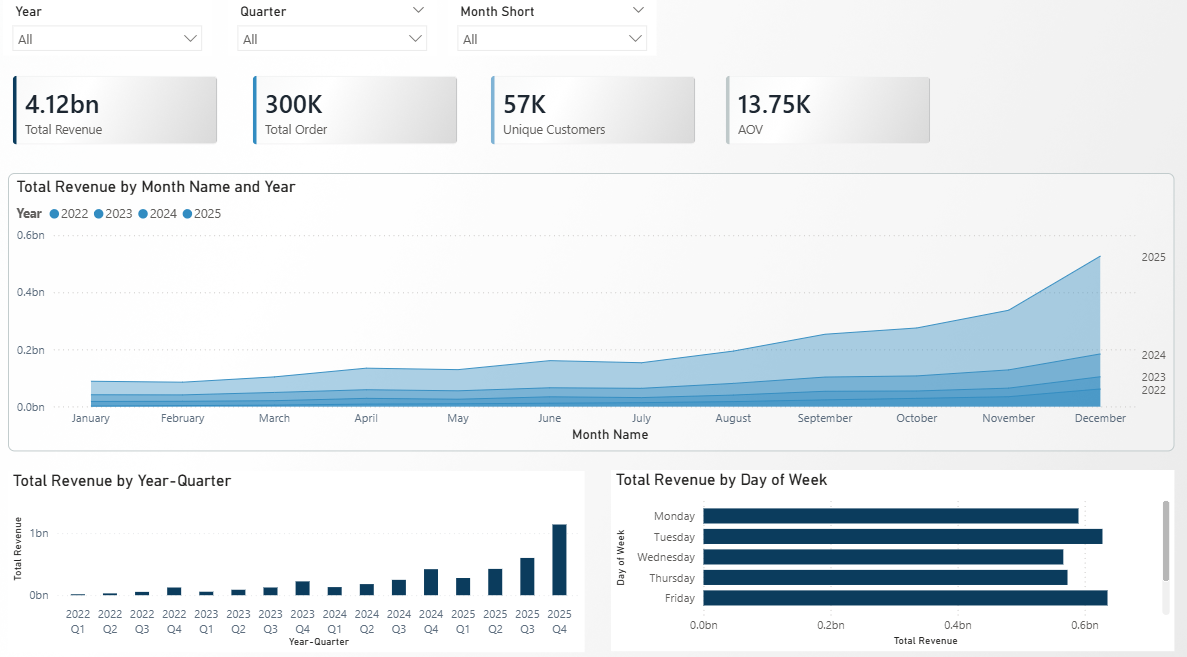Select the 2025 Q2 revenue bar
Image resolution: width=1187 pixels, height=657 pixels.
coord(495,582)
